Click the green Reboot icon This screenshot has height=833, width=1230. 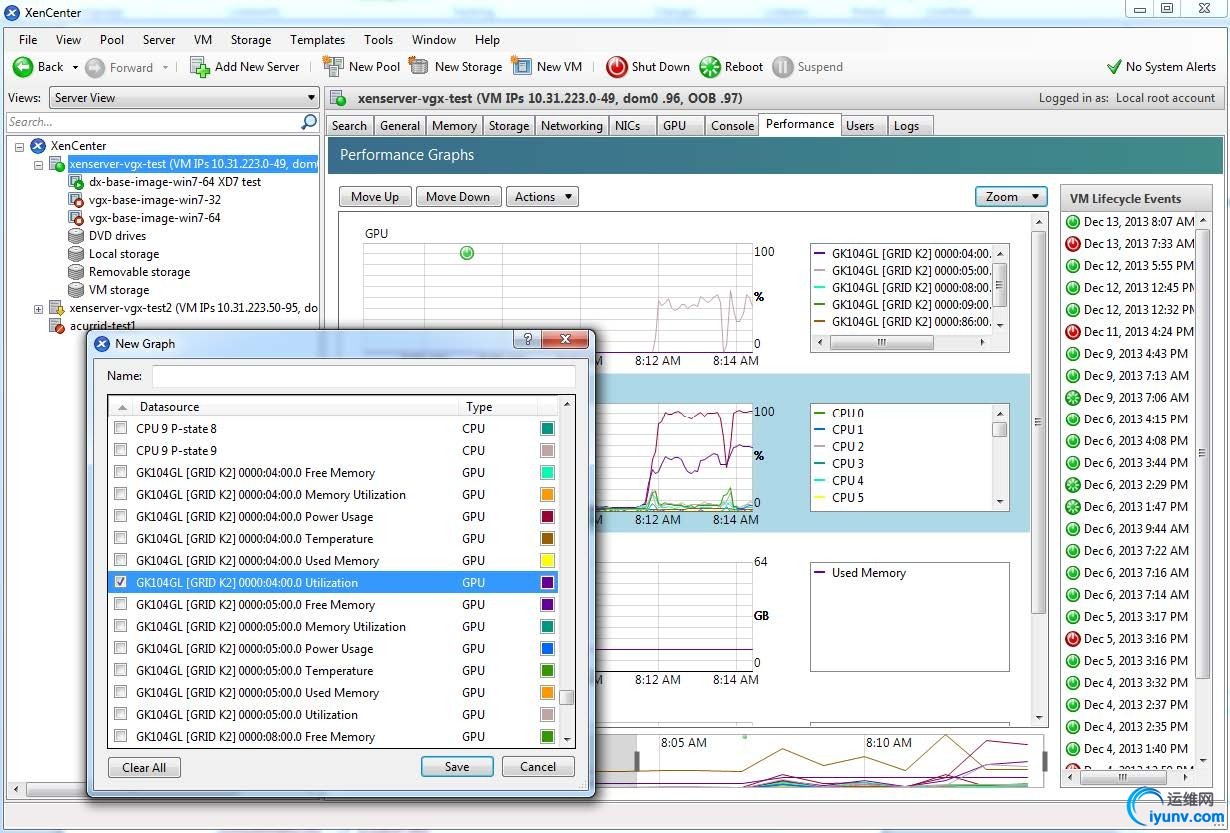(709, 67)
